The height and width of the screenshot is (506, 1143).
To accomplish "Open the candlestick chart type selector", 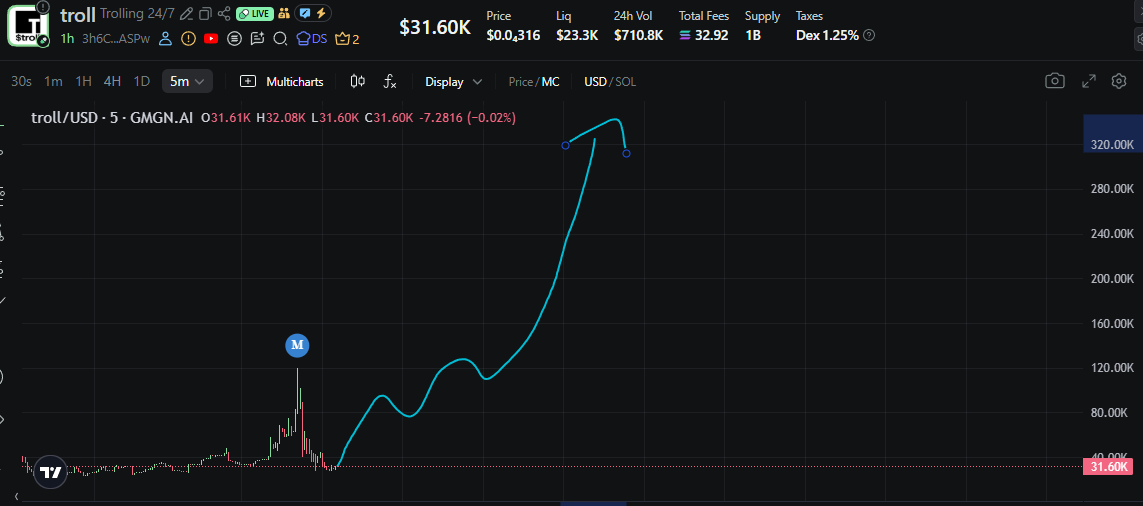I will click(x=357, y=82).
